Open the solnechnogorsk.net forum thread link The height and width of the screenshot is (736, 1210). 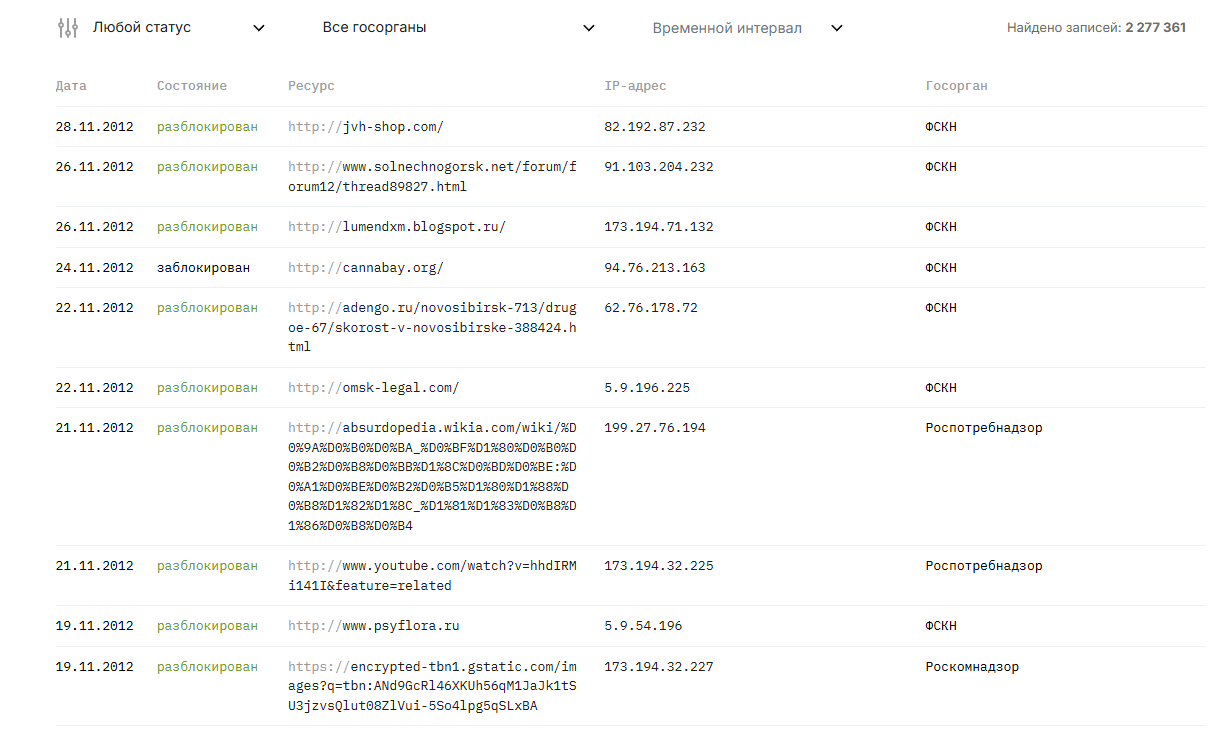pos(432,177)
